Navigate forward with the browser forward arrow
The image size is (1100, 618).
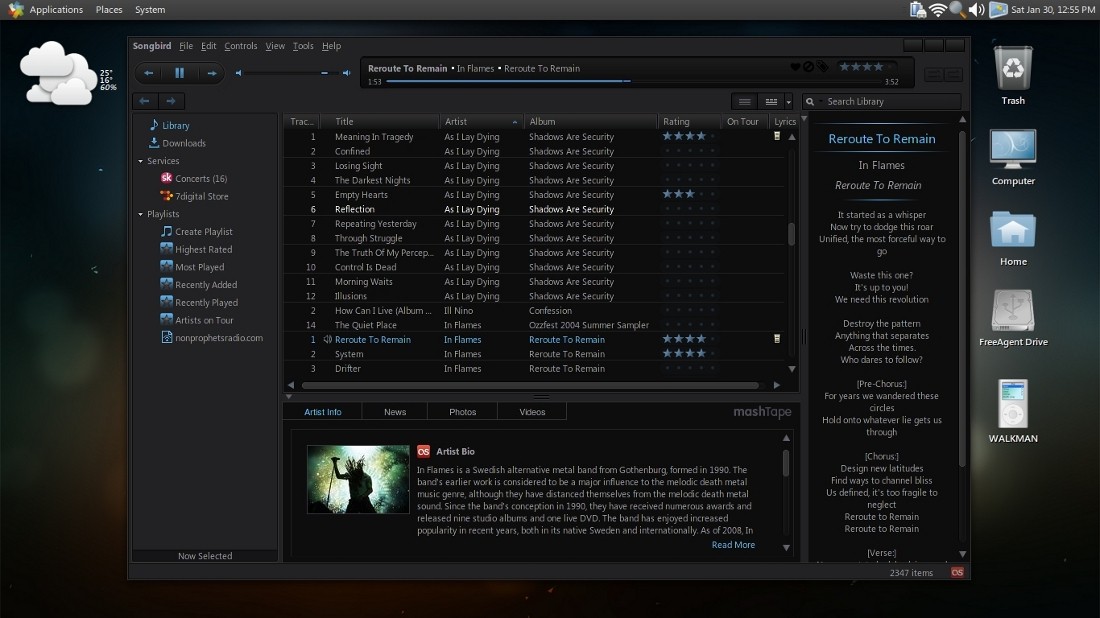[x=171, y=101]
